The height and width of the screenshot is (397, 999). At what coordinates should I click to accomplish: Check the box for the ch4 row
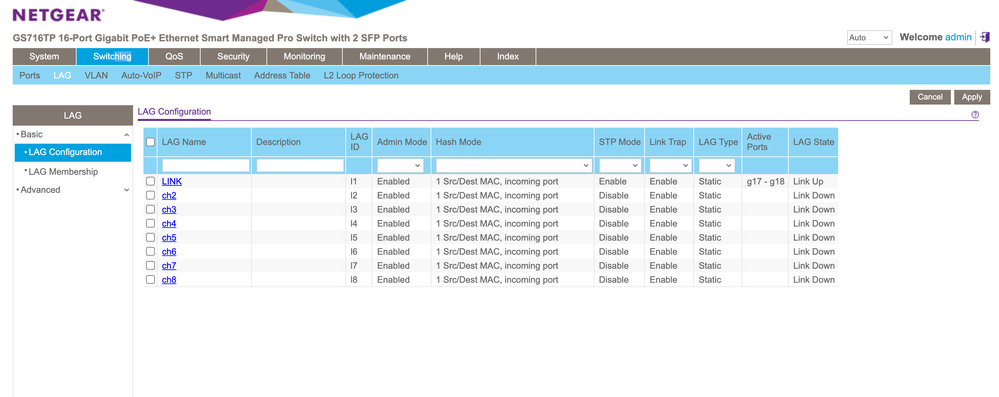150,224
